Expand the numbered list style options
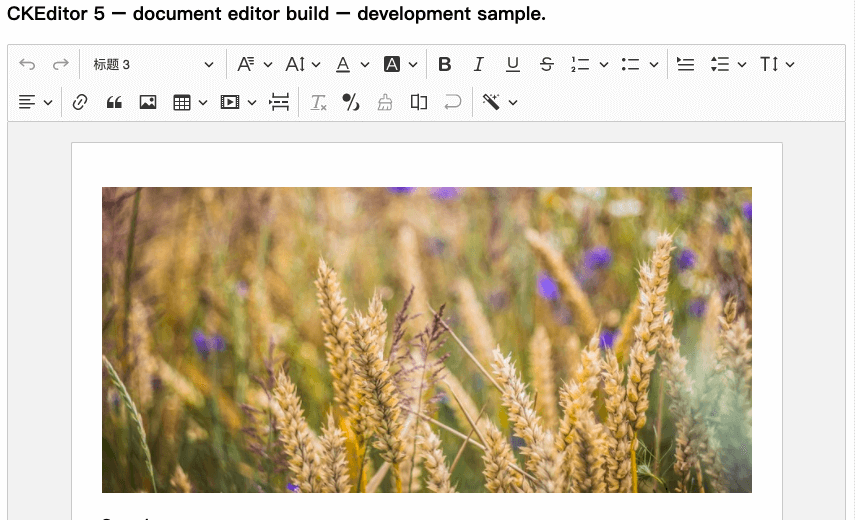The height and width of the screenshot is (520, 855). click(604, 64)
